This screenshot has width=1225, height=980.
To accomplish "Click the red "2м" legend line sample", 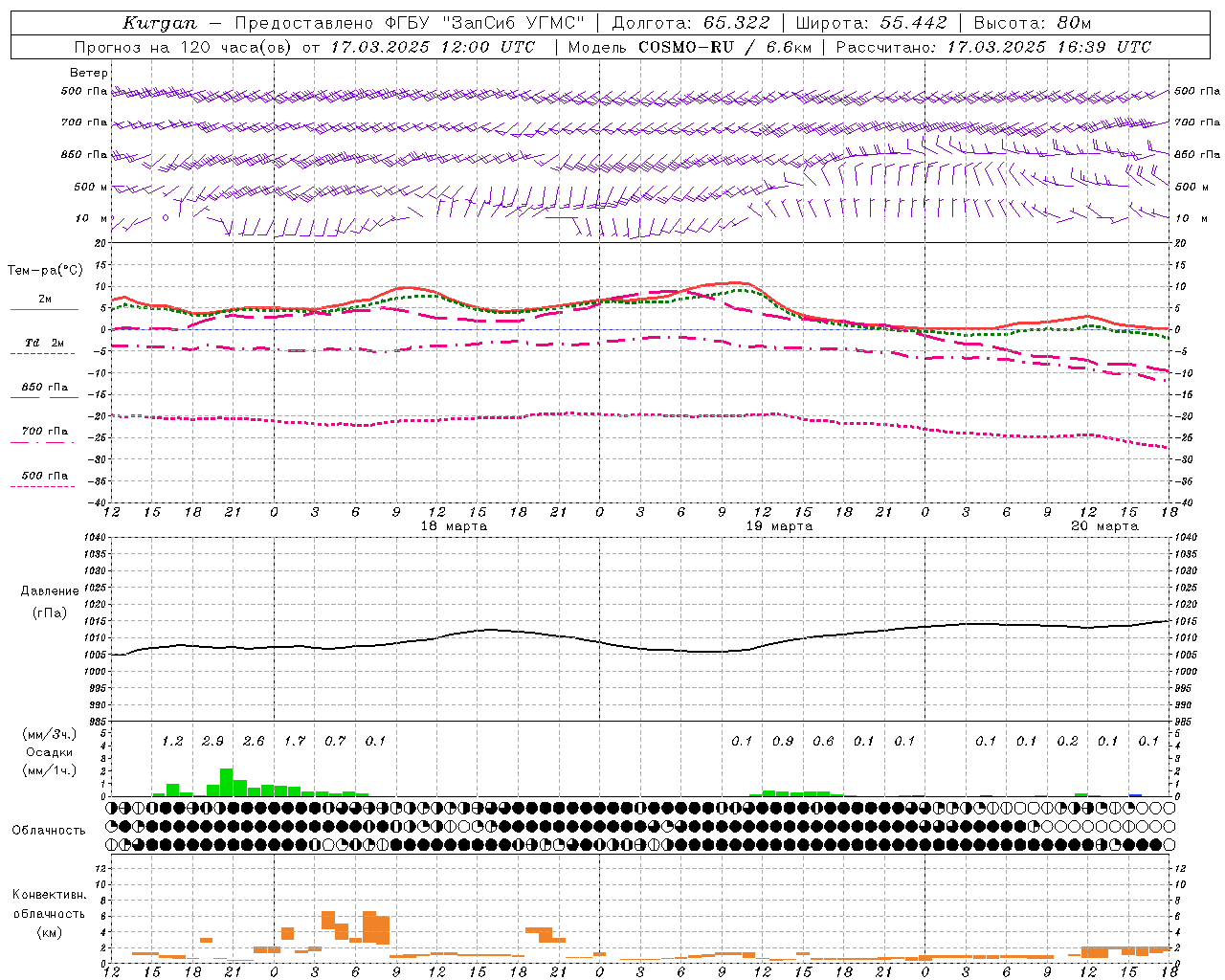I will point(44,310).
